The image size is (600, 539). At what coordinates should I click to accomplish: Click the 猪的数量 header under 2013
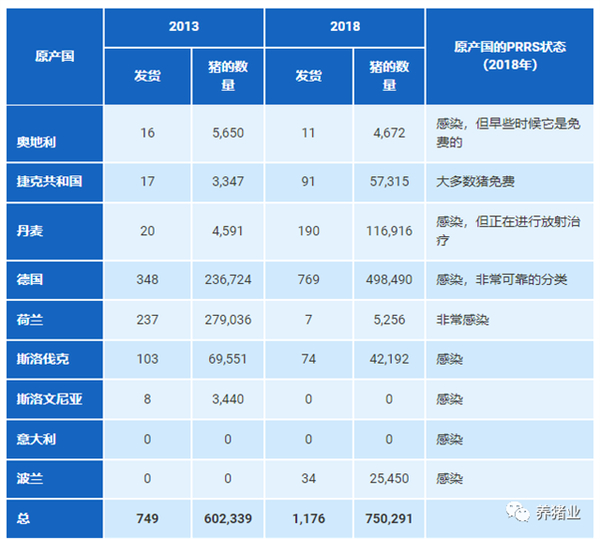point(228,76)
